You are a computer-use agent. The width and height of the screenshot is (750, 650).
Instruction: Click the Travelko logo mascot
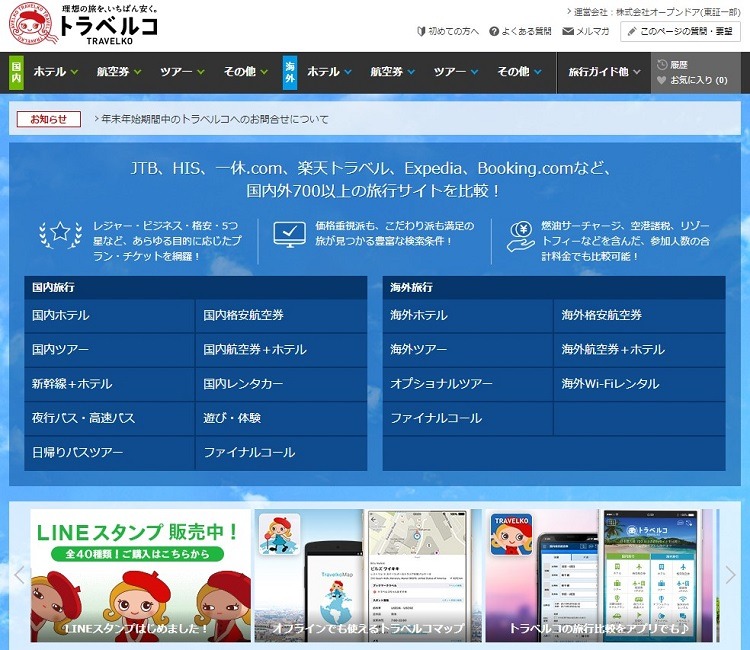click(30, 24)
